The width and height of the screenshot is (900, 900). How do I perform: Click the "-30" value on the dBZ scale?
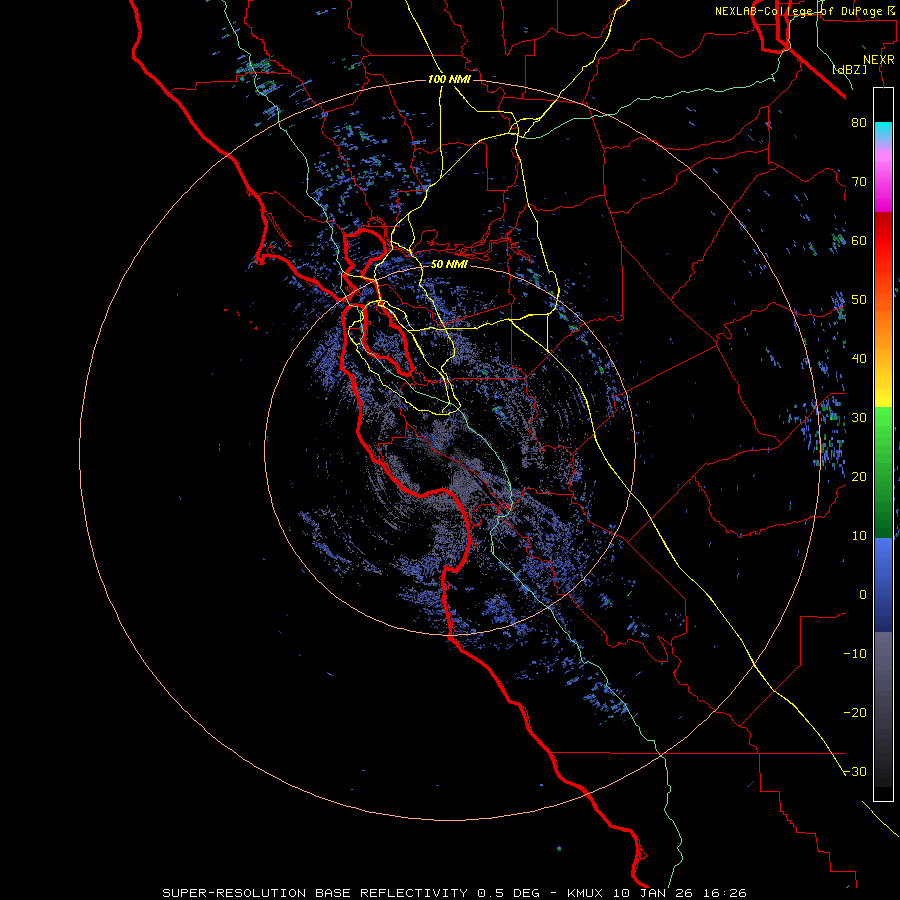[855, 771]
